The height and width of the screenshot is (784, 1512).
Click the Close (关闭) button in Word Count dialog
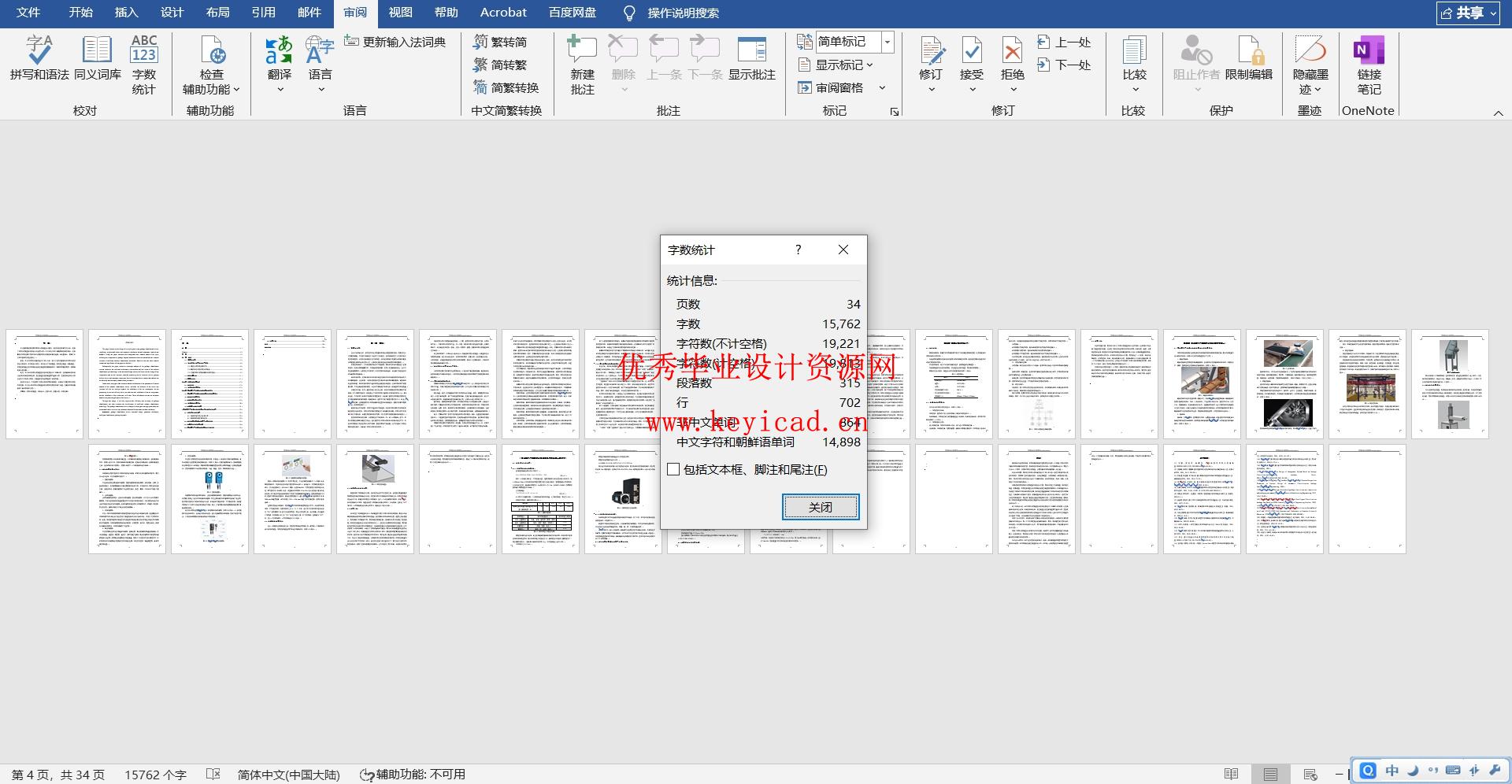point(821,507)
